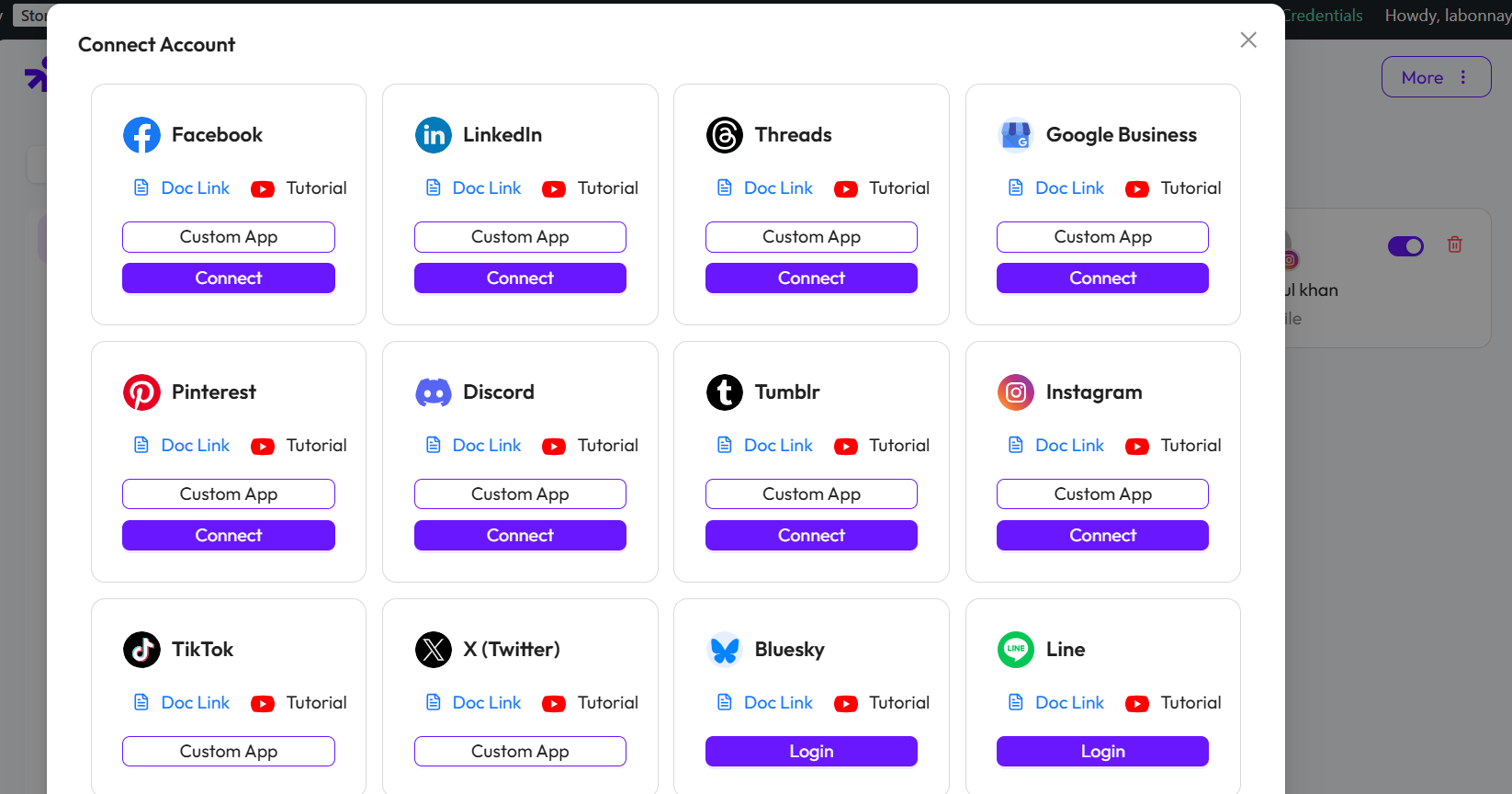Viewport: 1512px width, 794px height.
Task: Click the Howdy, labonnay account menu
Action: tap(1445, 16)
